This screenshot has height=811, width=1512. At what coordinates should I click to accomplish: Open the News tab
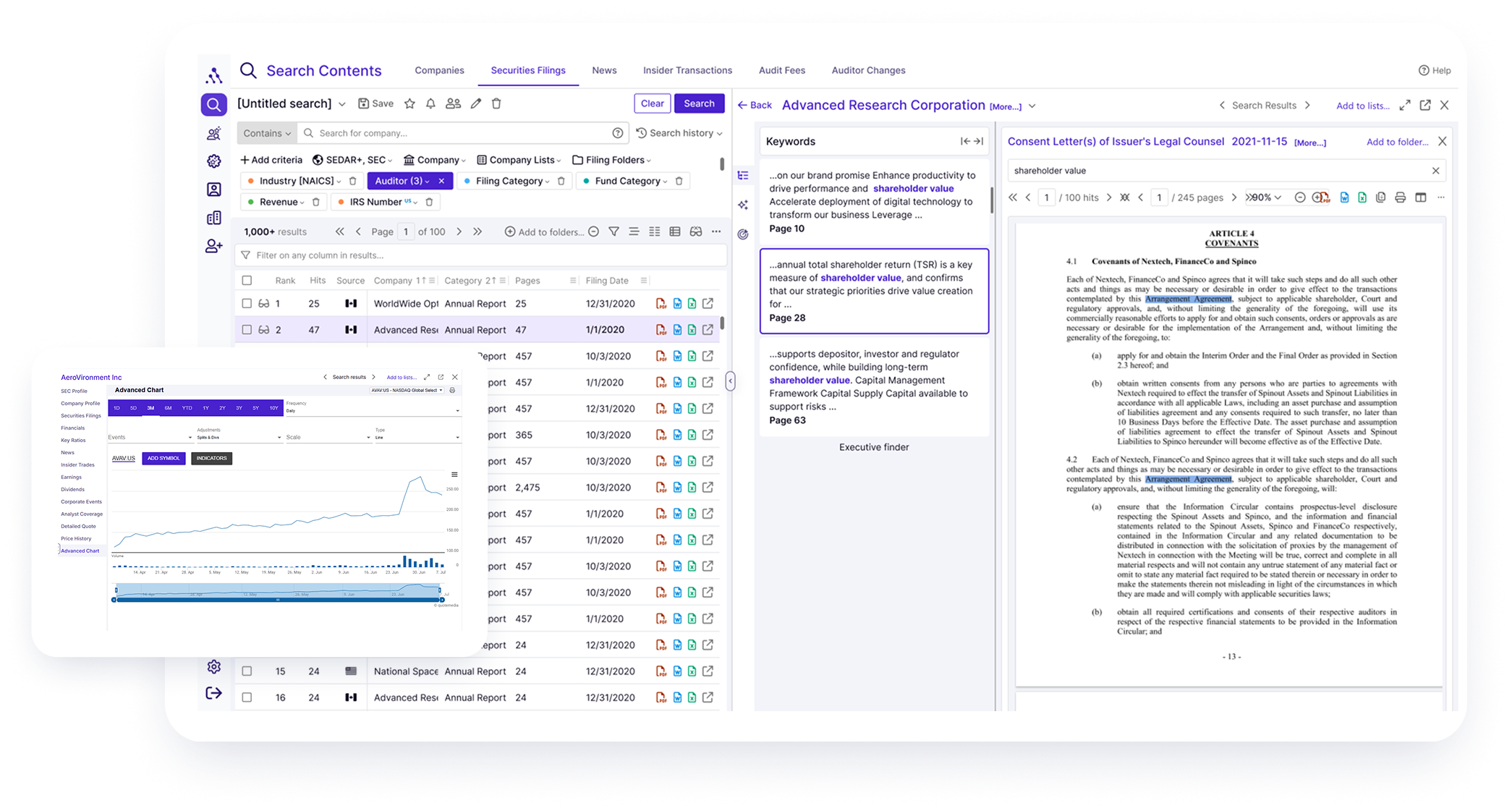(604, 70)
